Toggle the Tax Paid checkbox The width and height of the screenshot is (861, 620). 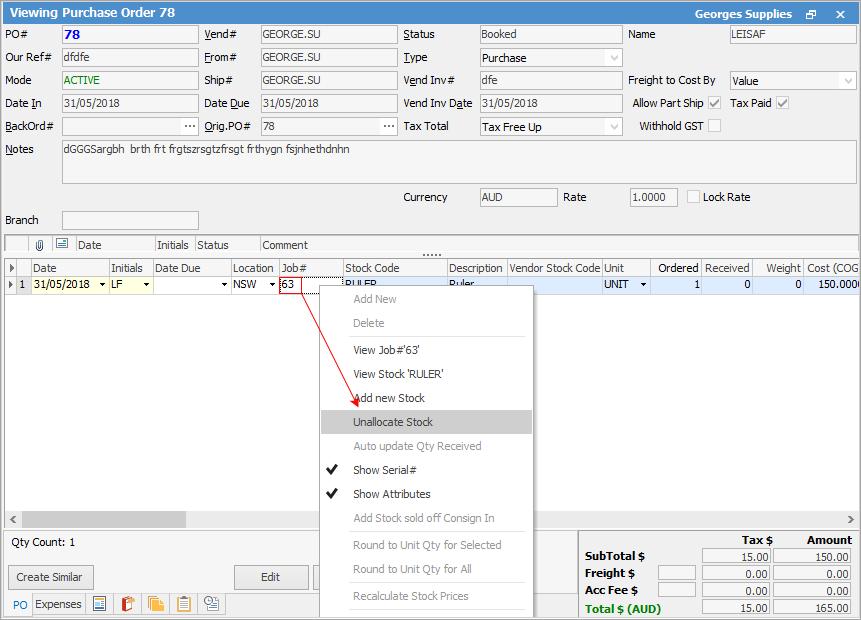(x=782, y=103)
